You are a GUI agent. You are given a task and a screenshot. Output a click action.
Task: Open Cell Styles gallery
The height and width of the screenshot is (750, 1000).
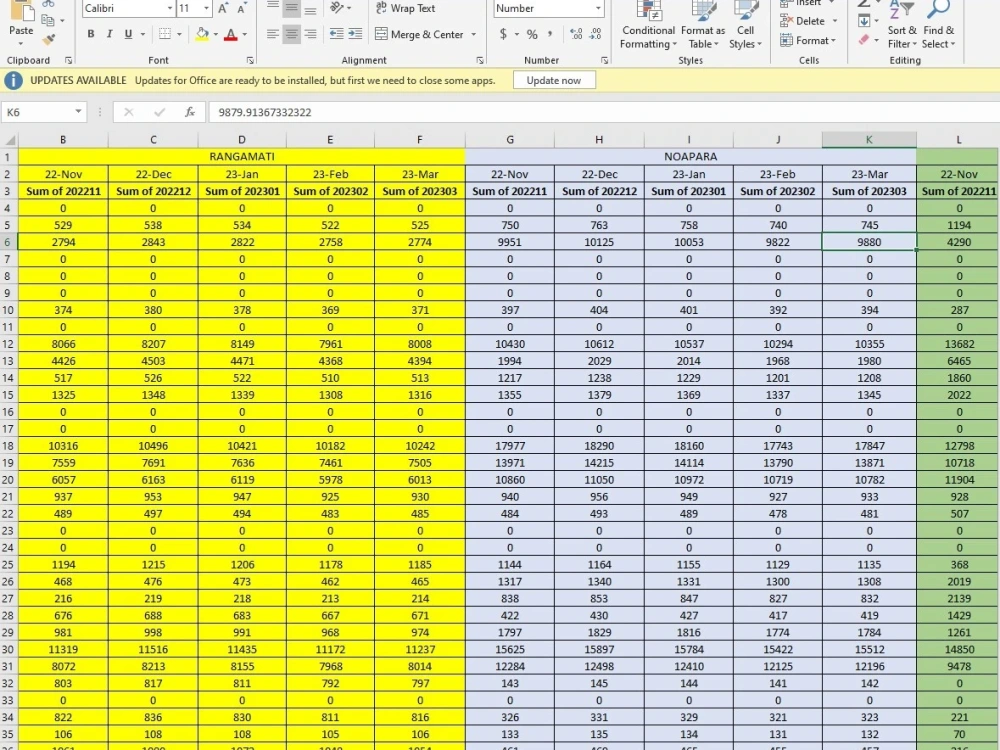pos(746,26)
